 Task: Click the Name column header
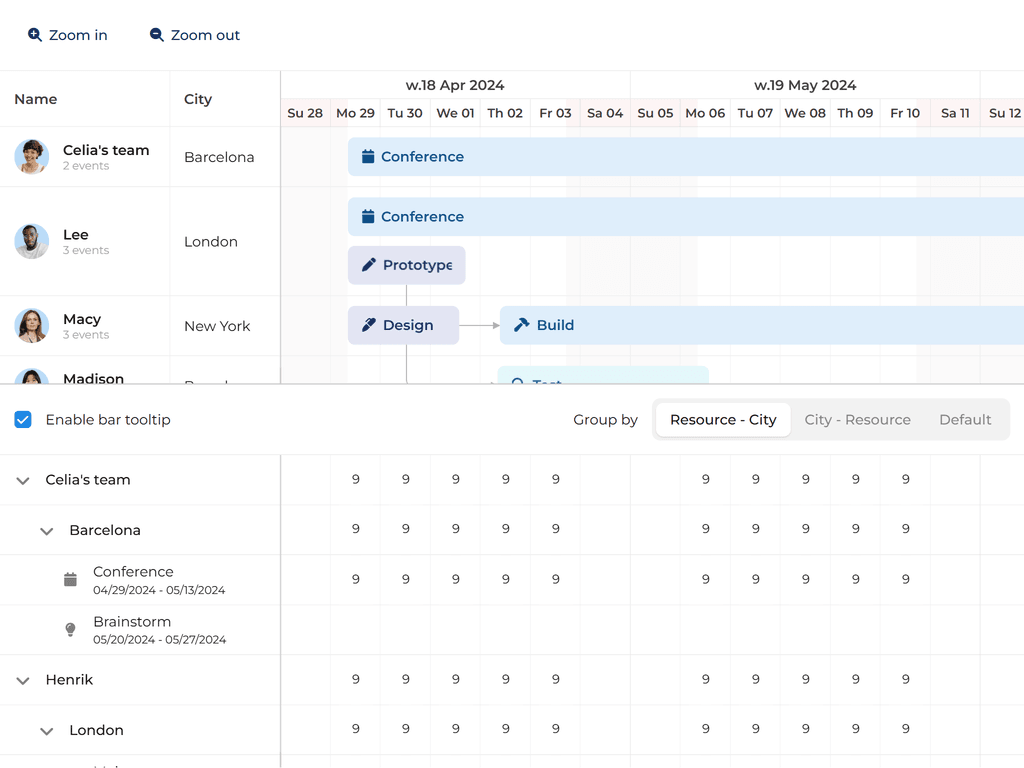point(36,99)
